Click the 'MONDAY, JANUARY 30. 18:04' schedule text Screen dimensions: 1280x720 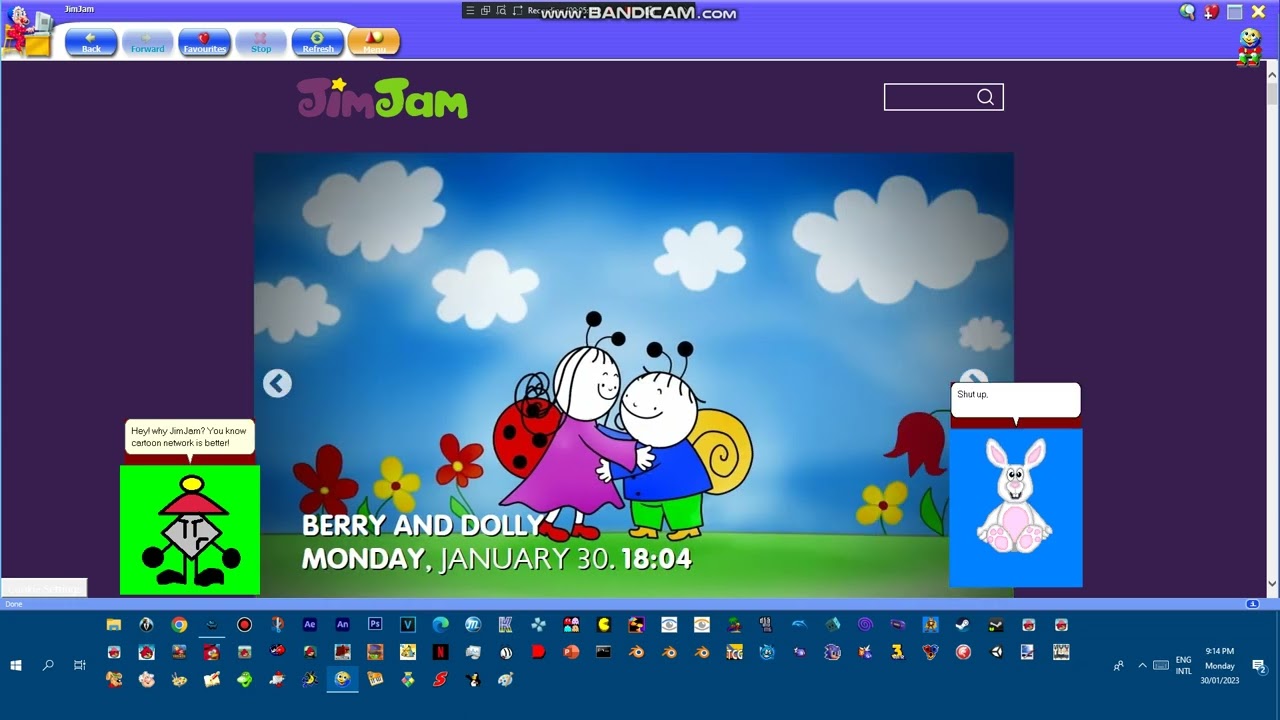[x=496, y=558]
